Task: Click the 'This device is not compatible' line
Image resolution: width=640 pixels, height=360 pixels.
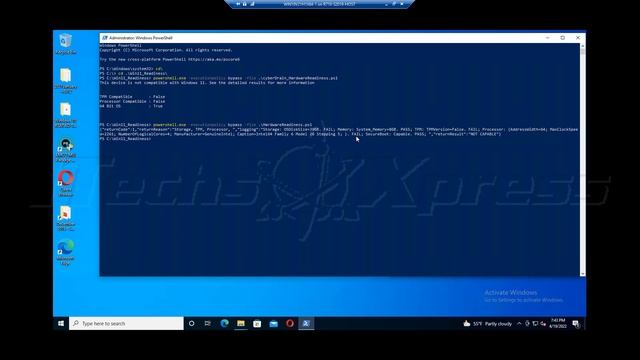Action: [207, 82]
